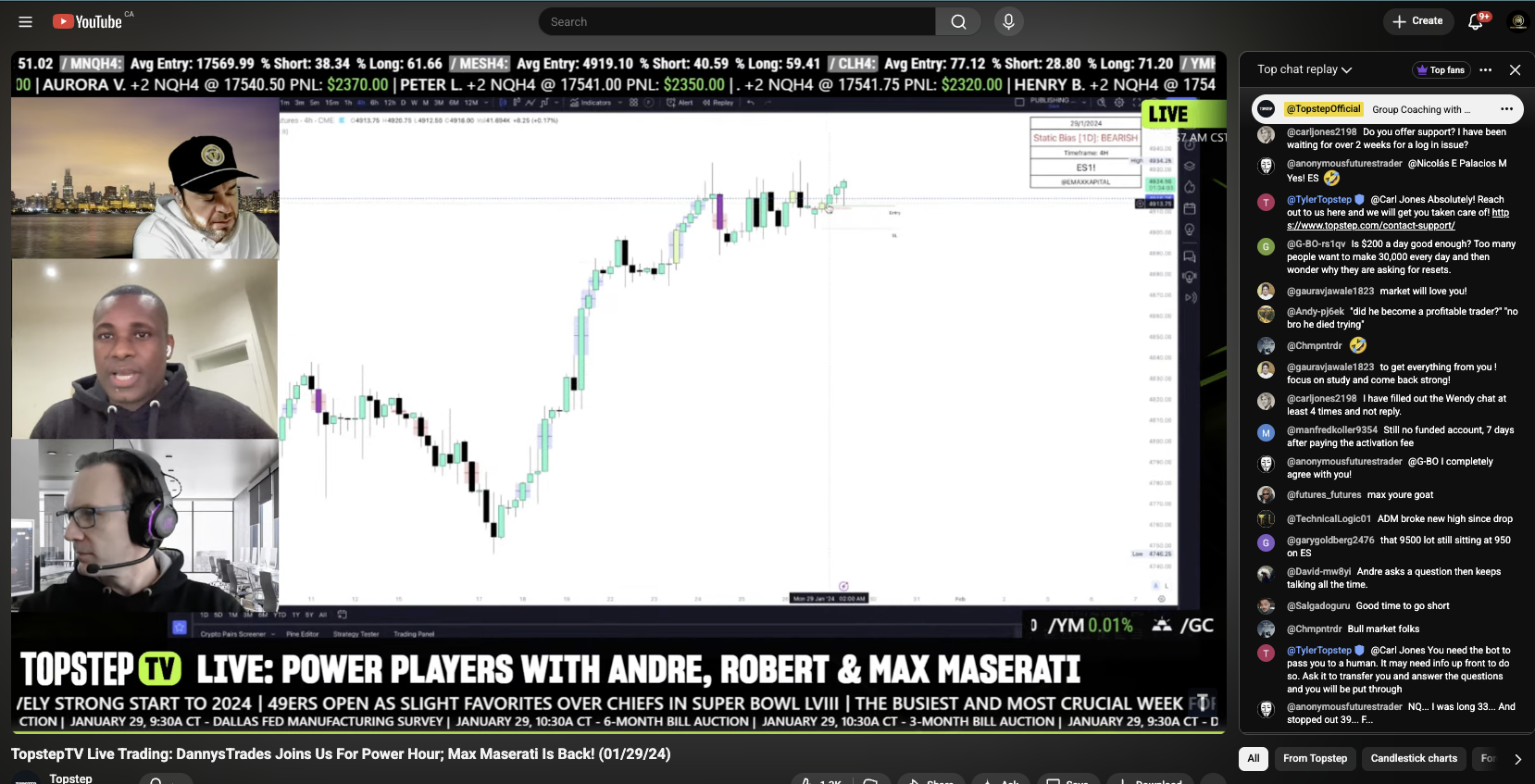Click the message 'Good time to go short'

[x=1403, y=606]
